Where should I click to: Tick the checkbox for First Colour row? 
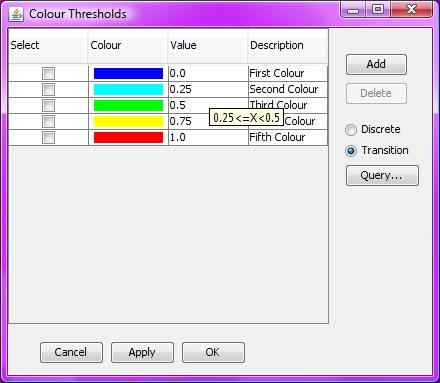(x=48, y=73)
